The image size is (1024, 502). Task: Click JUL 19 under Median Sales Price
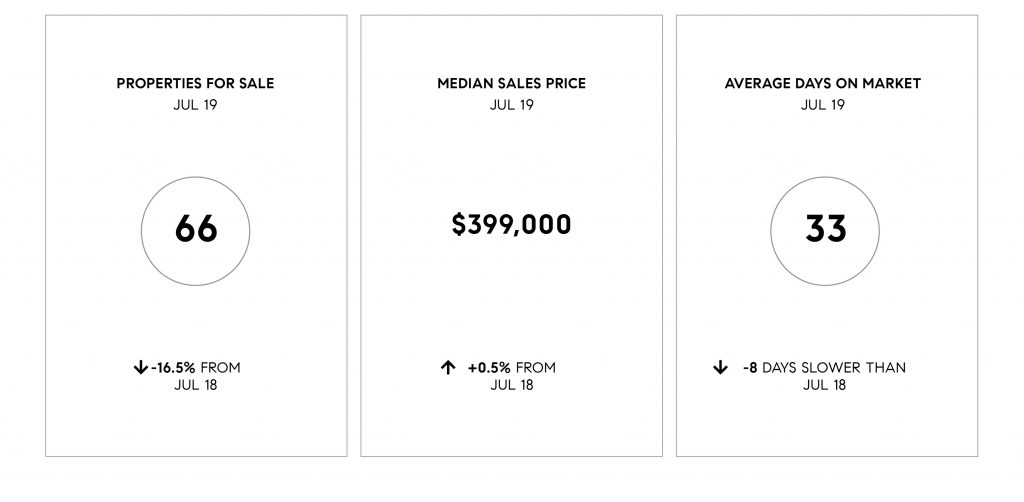pos(511,104)
